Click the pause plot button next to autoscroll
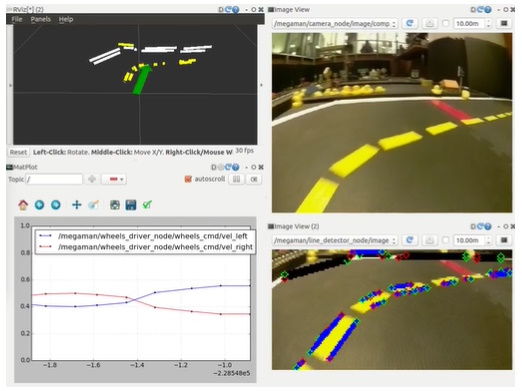This screenshot has width=522, height=391. [x=236, y=179]
